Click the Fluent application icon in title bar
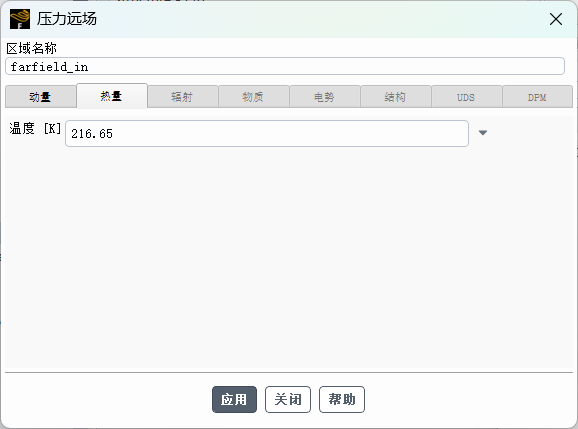The image size is (578, 429). (20, 19)
